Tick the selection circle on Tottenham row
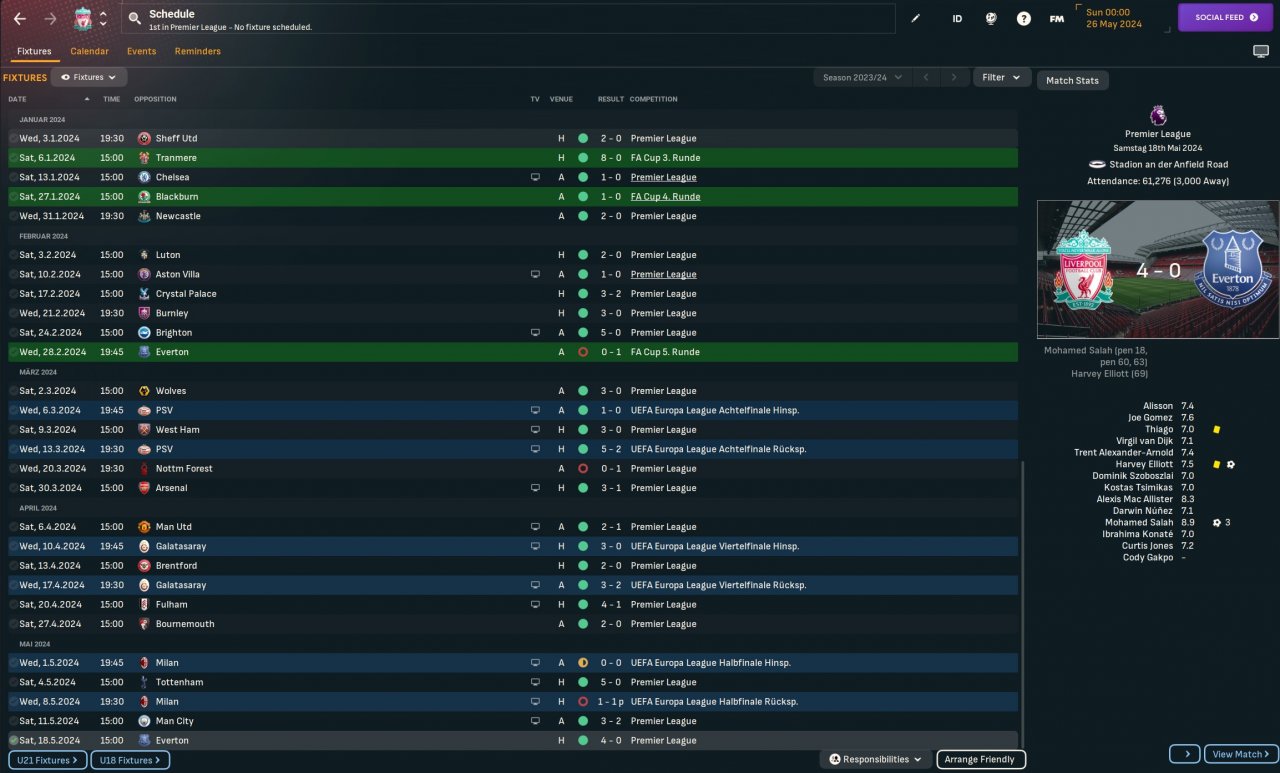 [13, 682]
